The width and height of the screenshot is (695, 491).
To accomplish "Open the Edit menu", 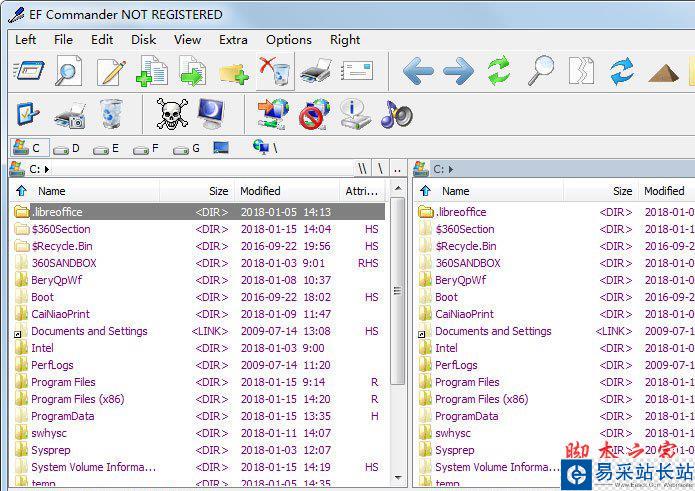I will (x=102, y=39).
